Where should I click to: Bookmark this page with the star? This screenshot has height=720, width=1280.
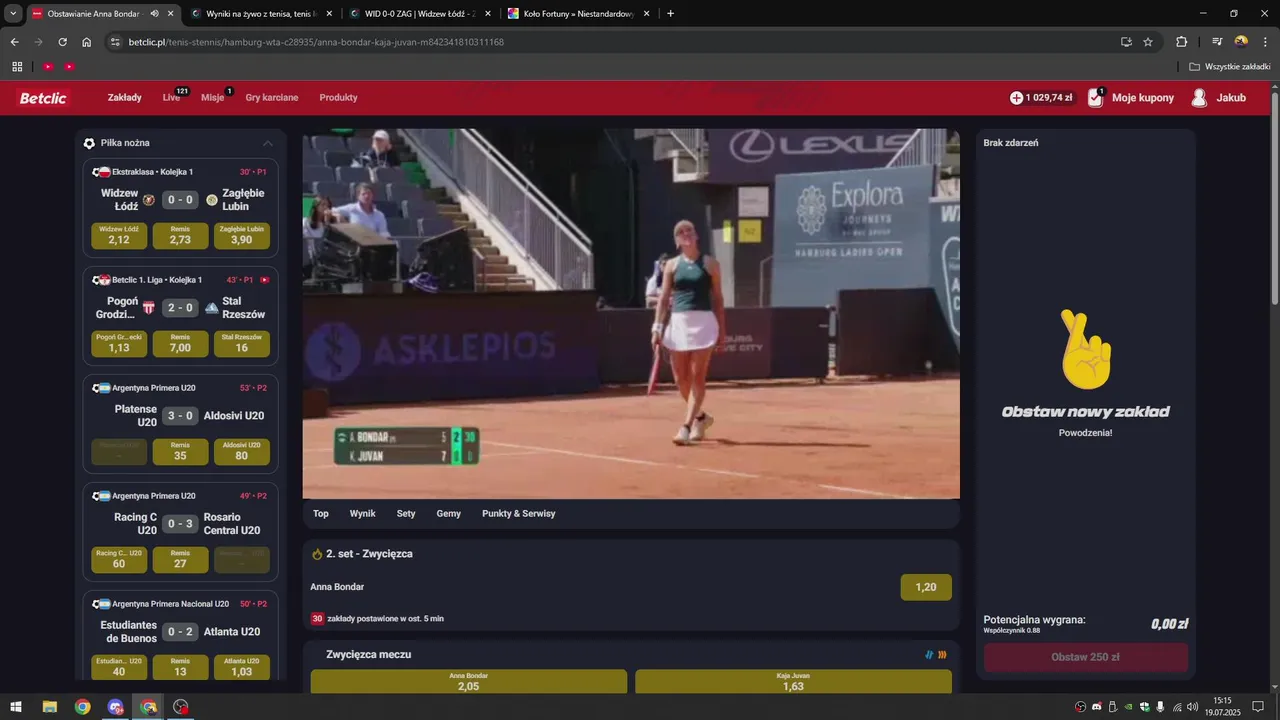(x=1148, y=42)
